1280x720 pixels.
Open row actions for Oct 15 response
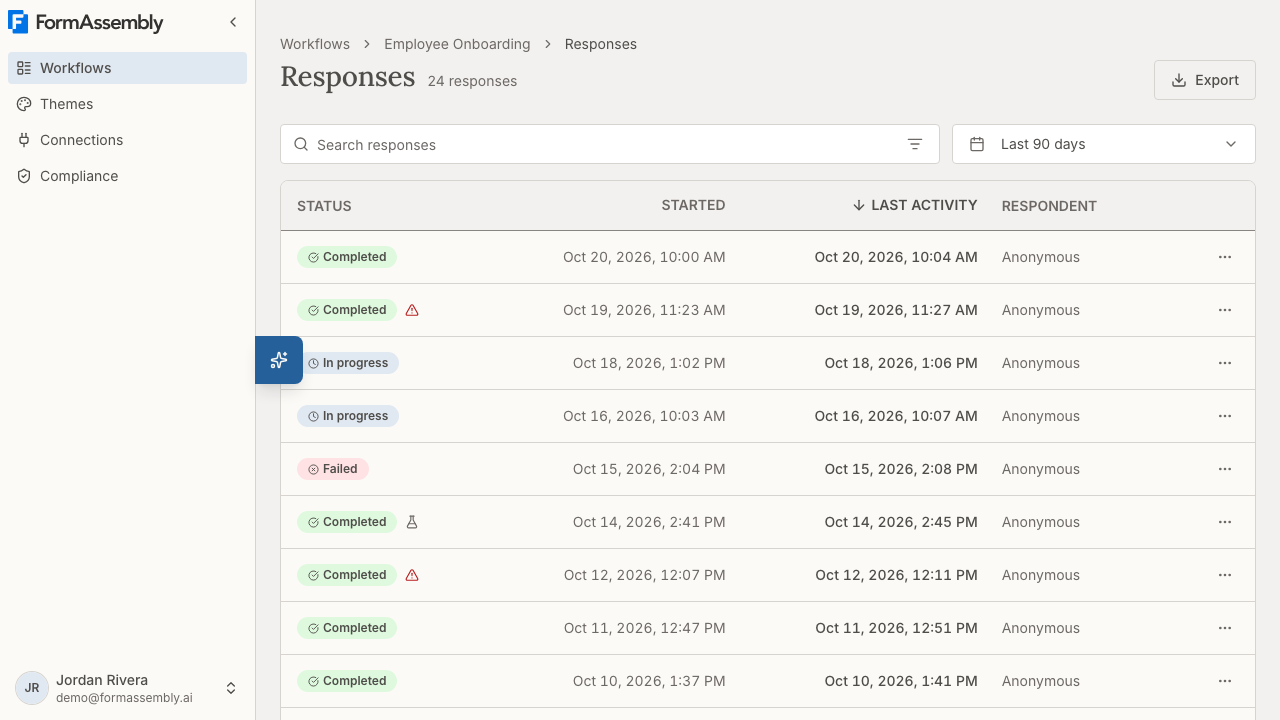(1225, 469)
